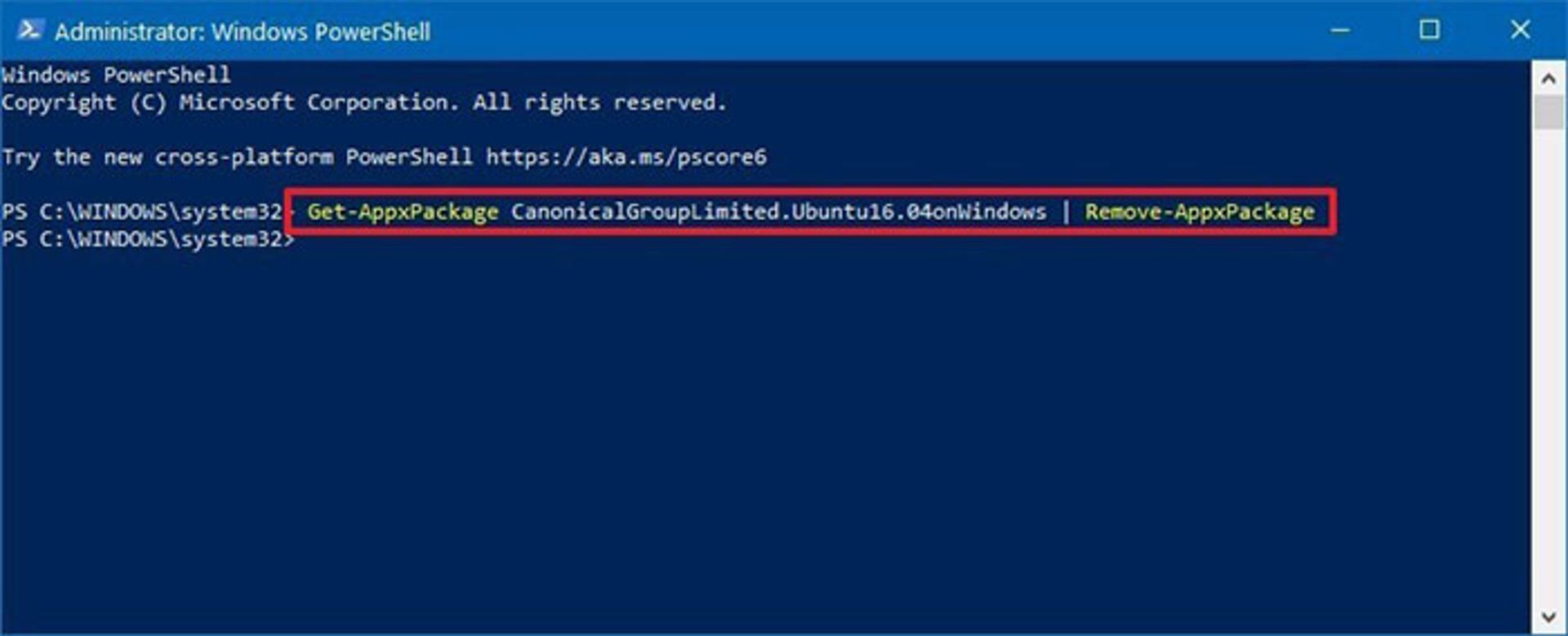Viewport: 1568px width, 636px height.
Task: Click the pipe character in the command
Action: pyautogui.click(x=1066, y=212)
